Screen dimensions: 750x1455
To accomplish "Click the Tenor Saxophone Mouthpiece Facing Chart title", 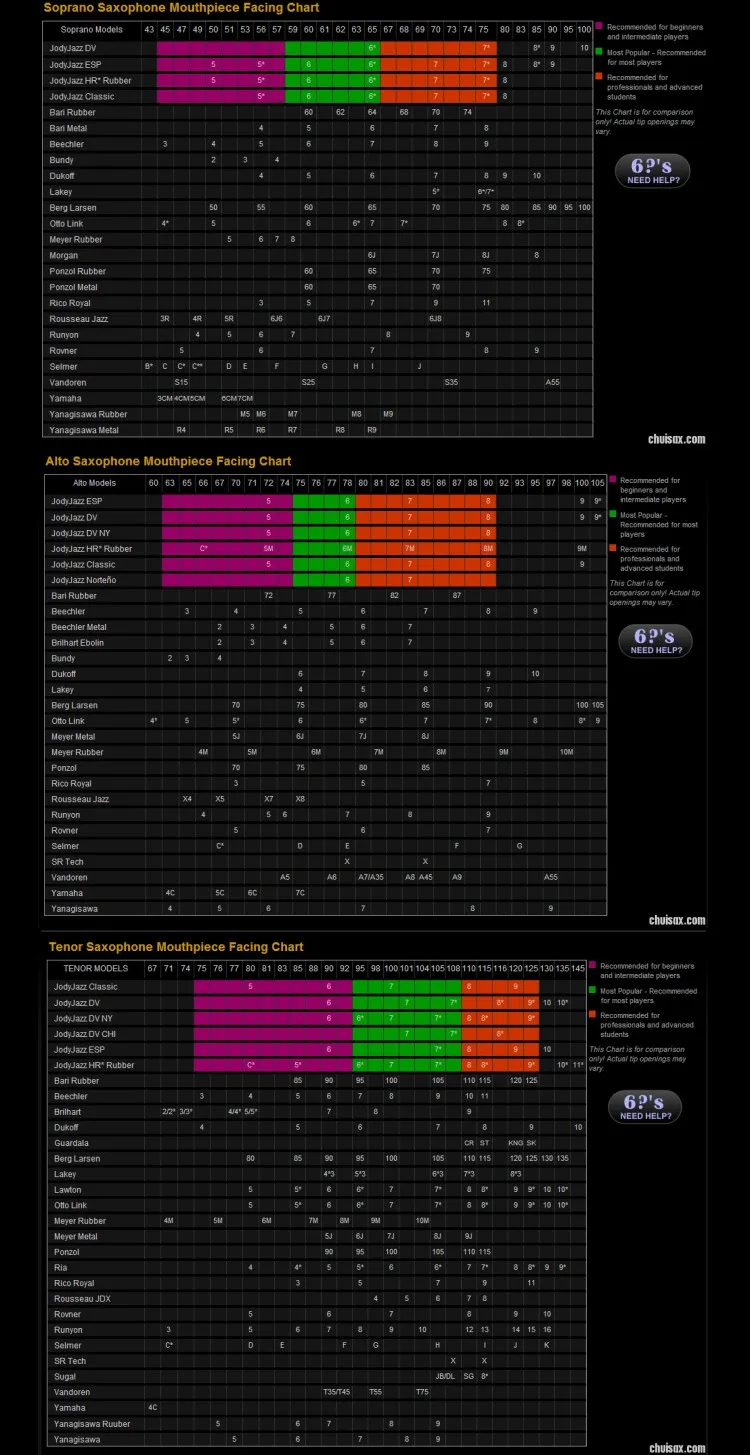I will (x=176, y=946).
